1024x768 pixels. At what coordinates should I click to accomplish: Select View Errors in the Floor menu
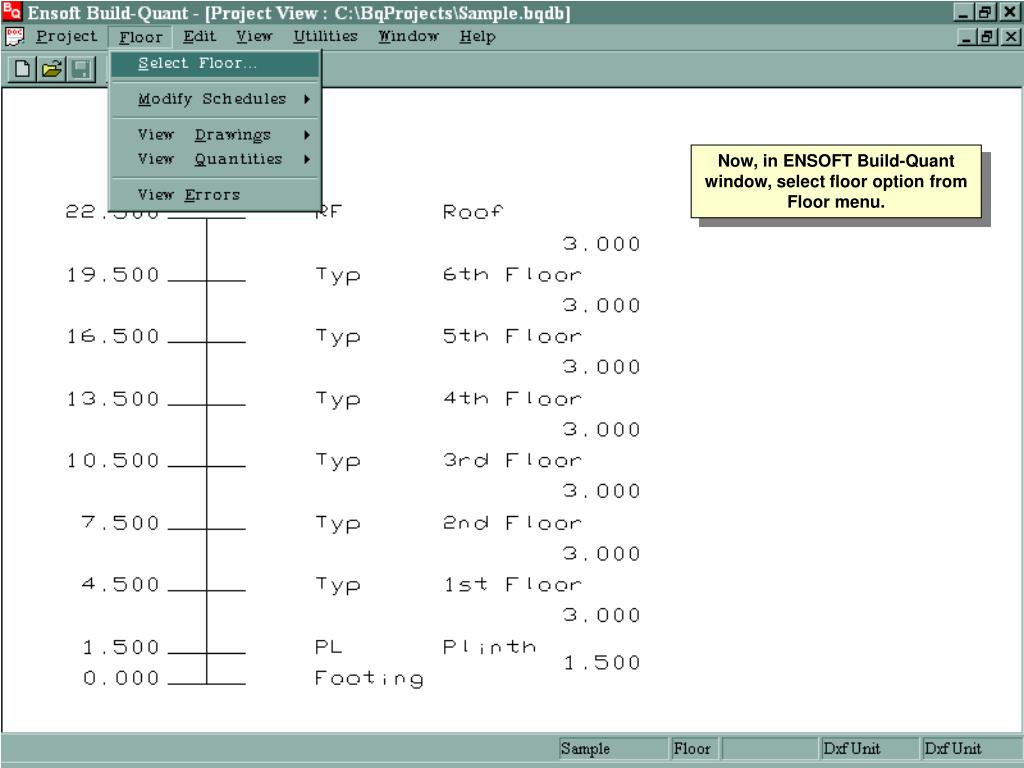[215, 195]
